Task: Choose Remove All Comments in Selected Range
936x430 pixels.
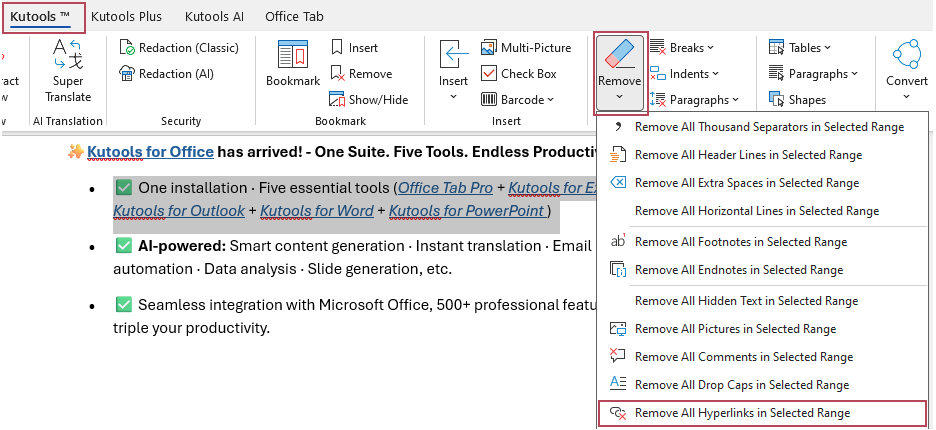Action: point(763,357)
